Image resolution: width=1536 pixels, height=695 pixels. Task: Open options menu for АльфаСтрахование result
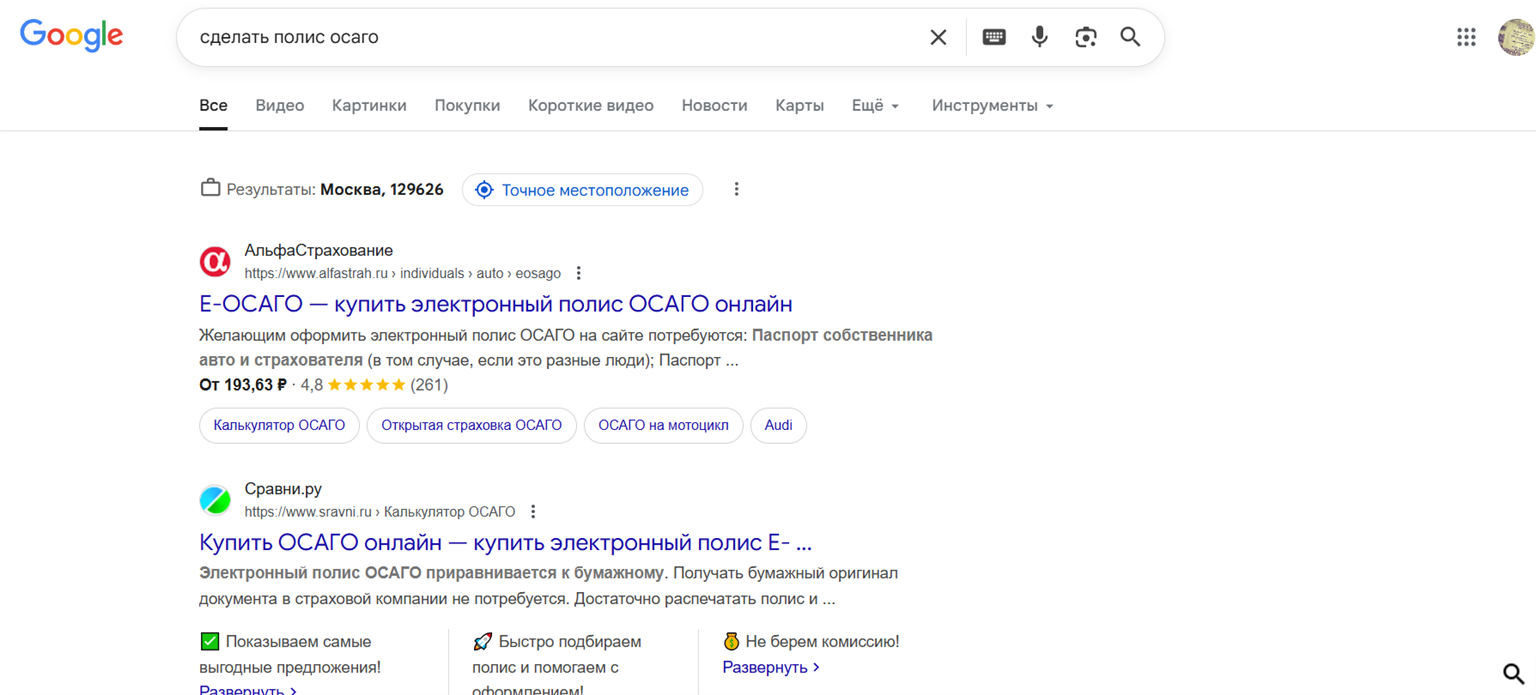click(x=578, y=273)
